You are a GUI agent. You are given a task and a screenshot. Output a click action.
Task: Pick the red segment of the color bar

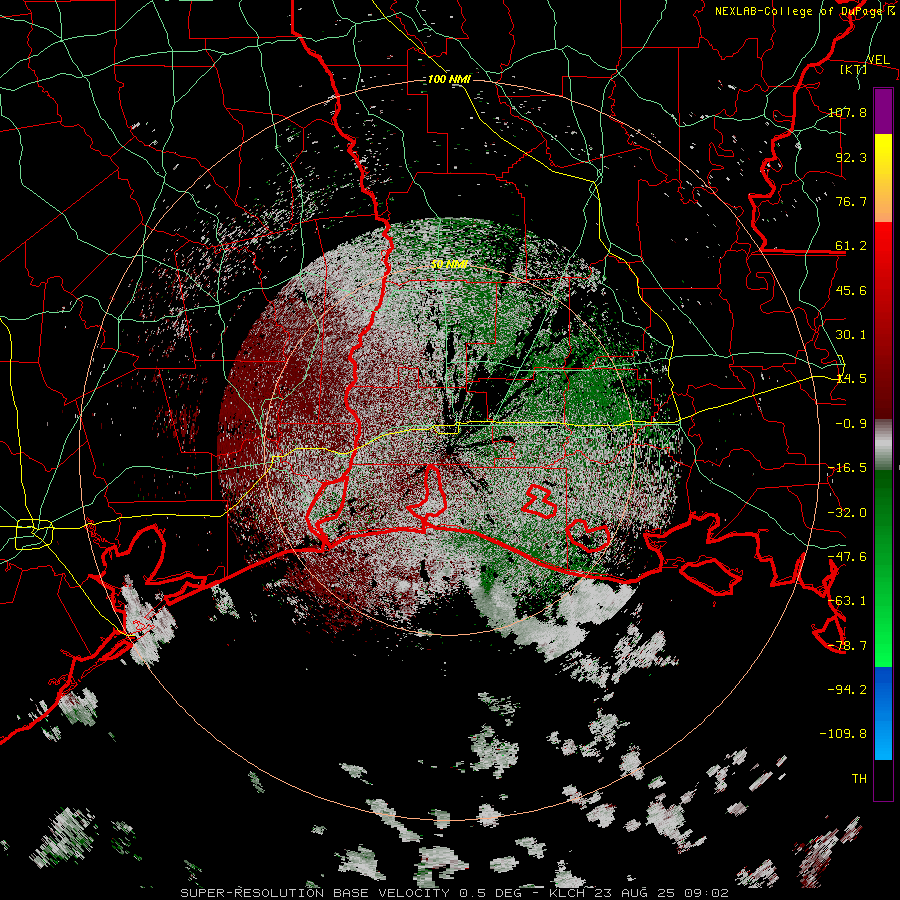click(x=883, y=320)
